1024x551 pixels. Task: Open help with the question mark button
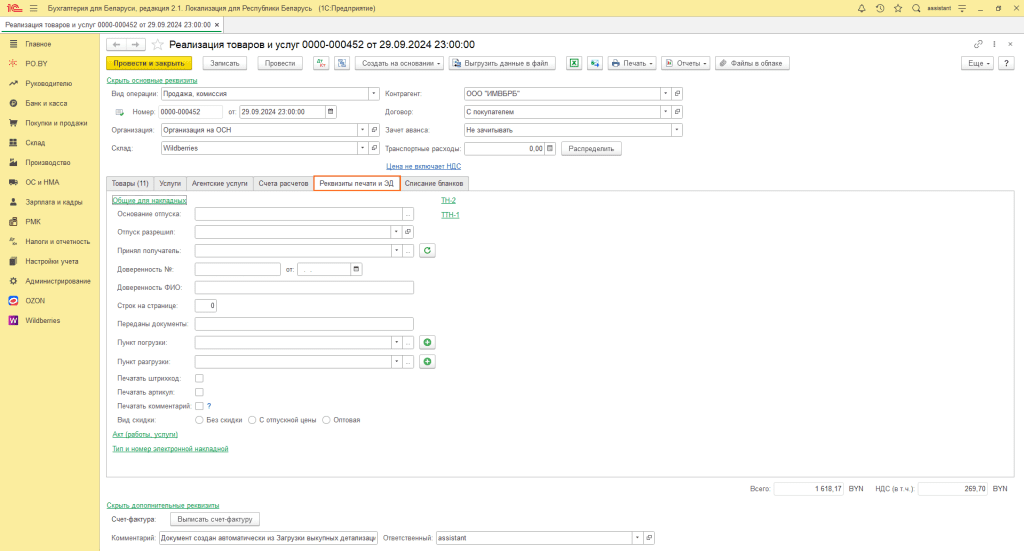pyautogui.click(x=1006, y=63)
